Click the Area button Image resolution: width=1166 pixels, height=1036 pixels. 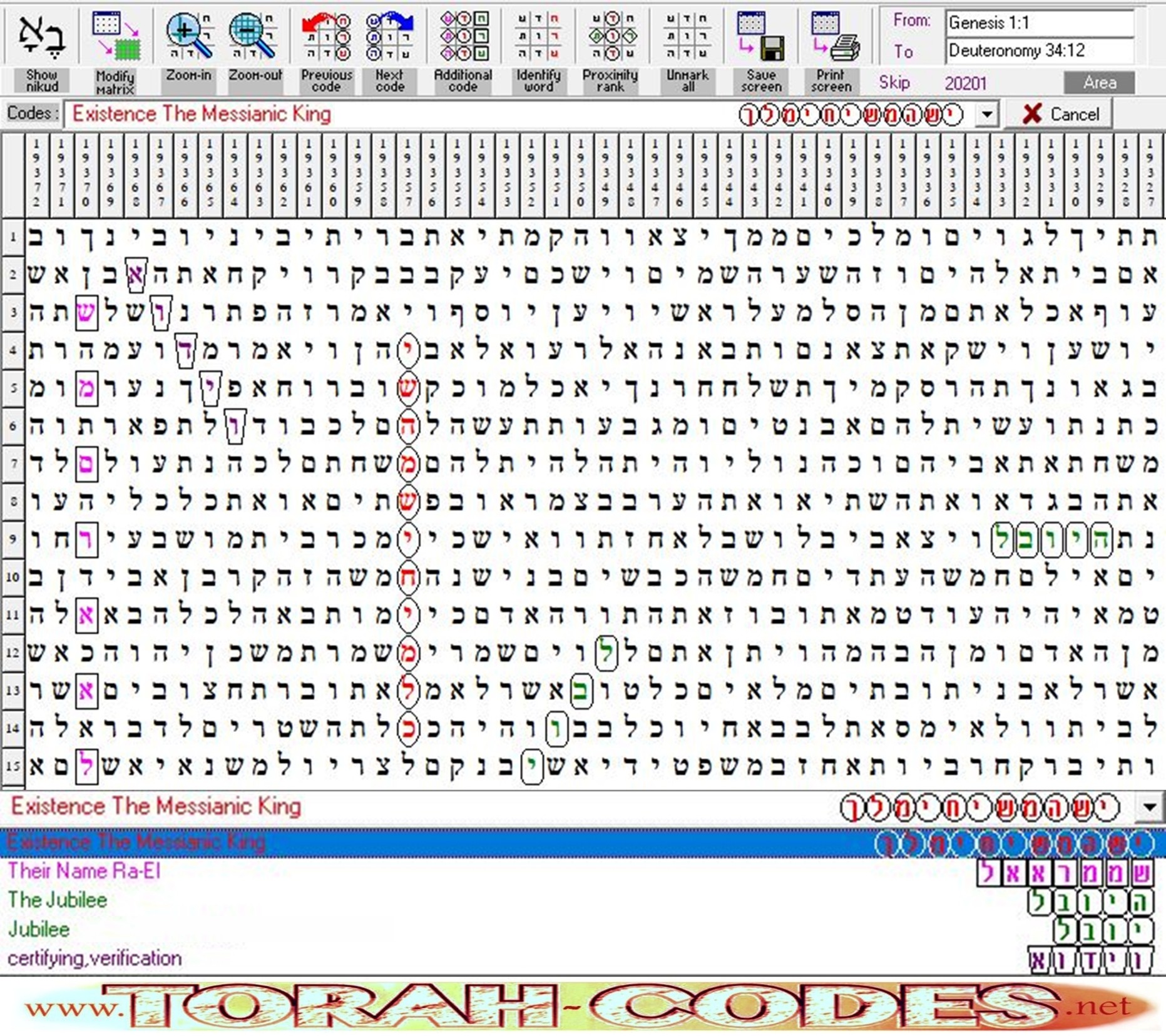(x=1100, y=83)
